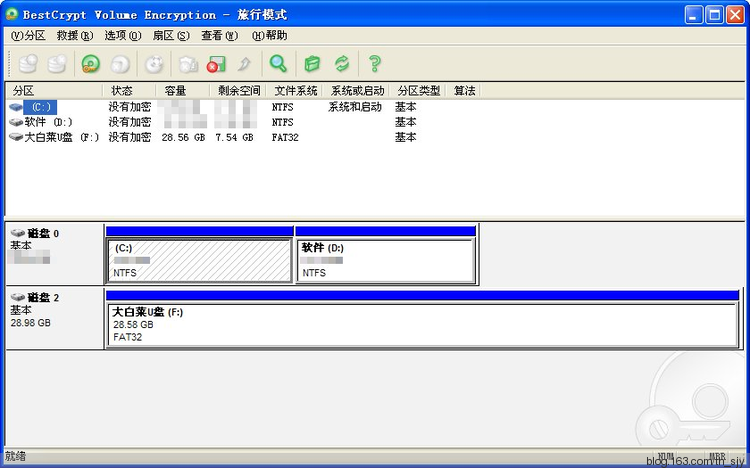Click the green refresh arrows icon
Image resolution: width=750 pixels, height=468 pixels.
tap(342, 64)
